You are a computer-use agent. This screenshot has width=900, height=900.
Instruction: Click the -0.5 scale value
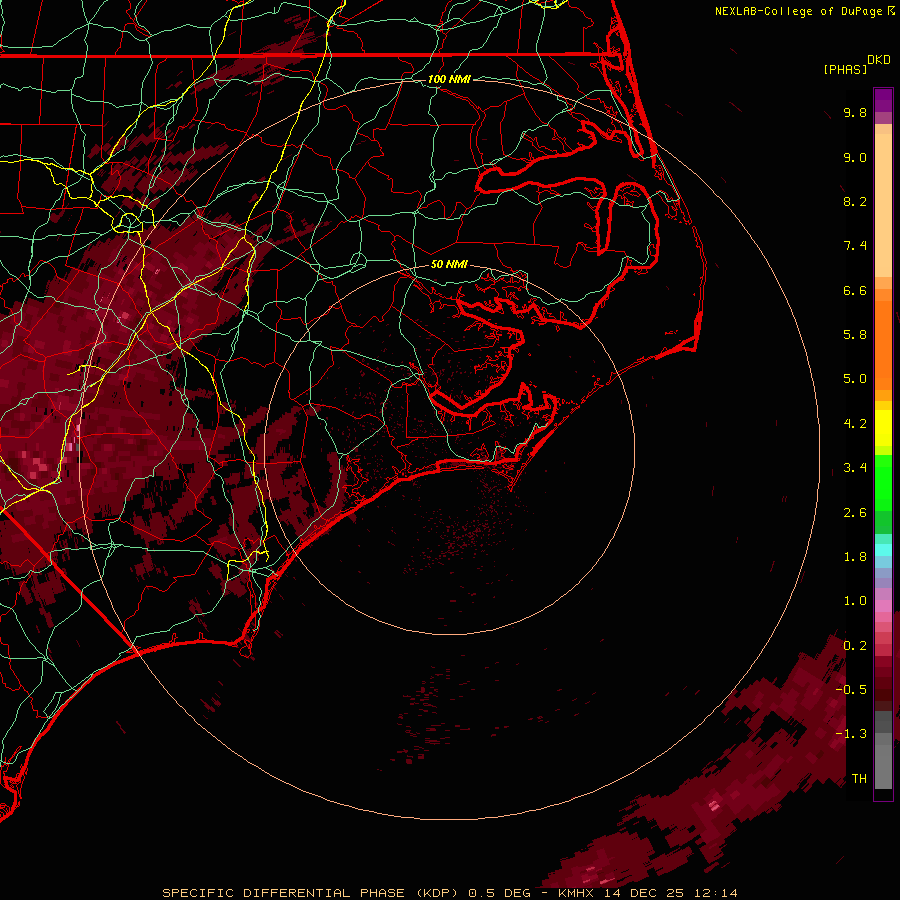(851, 689)
